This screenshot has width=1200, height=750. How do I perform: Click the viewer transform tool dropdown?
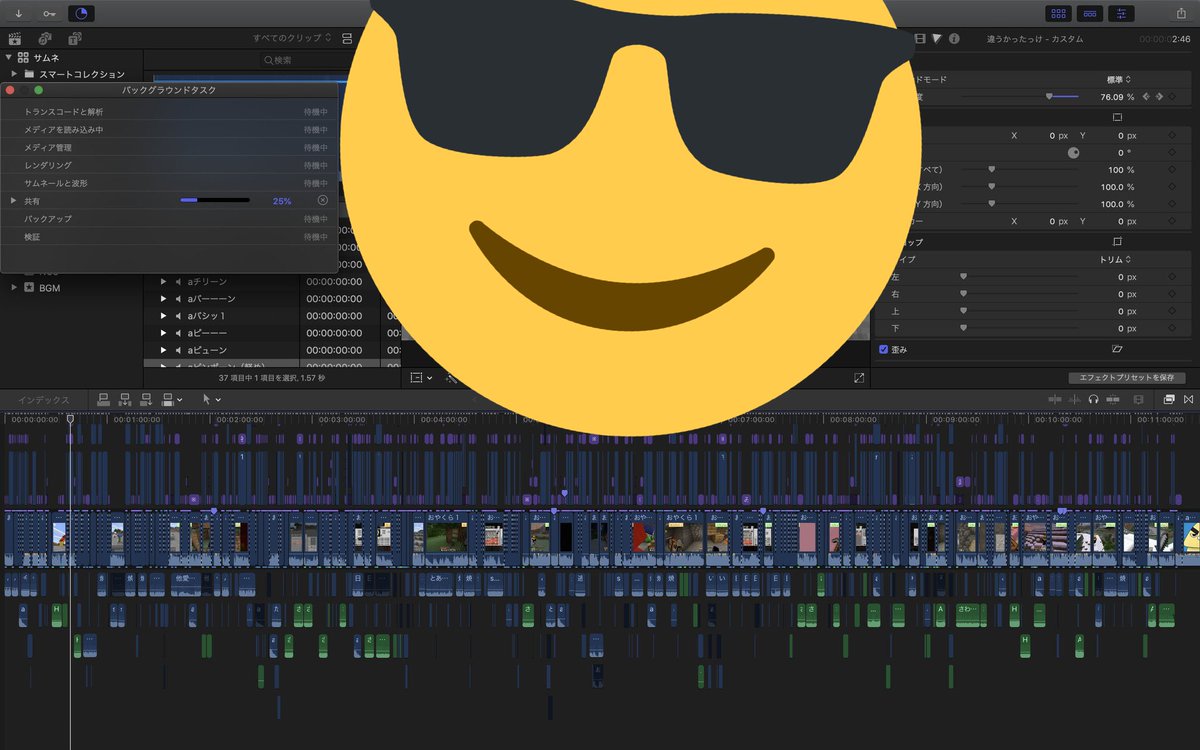pos(422,378)
